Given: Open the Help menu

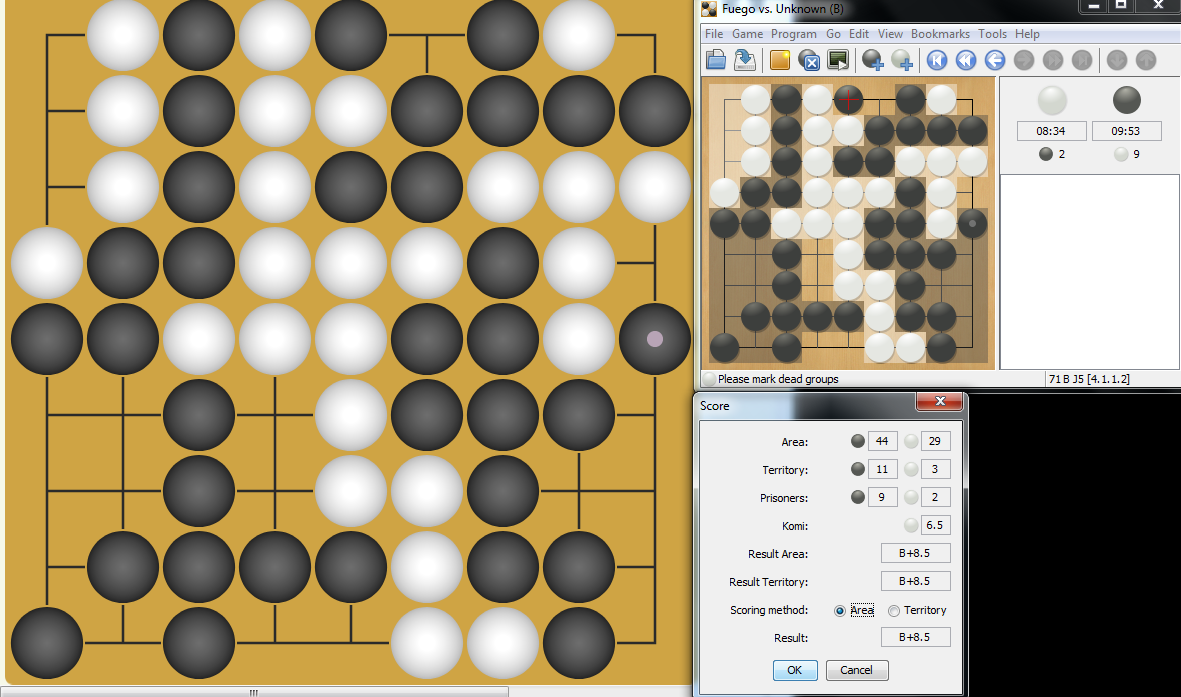Looking at the screenshot, I should (x=1027, y=34).
